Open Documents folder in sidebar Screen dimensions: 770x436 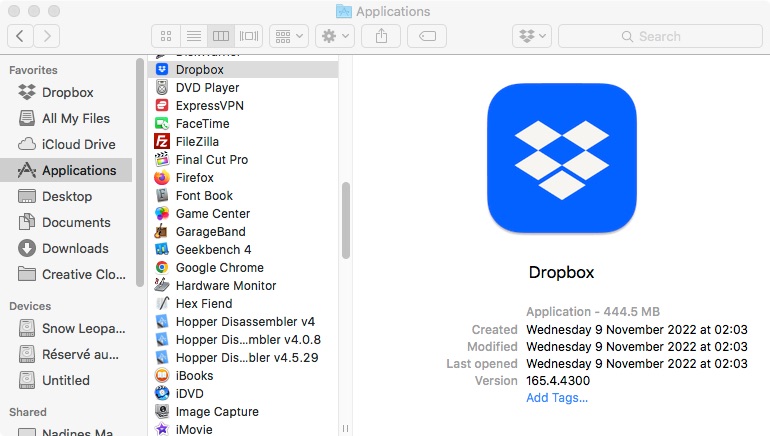pos(66,222)
